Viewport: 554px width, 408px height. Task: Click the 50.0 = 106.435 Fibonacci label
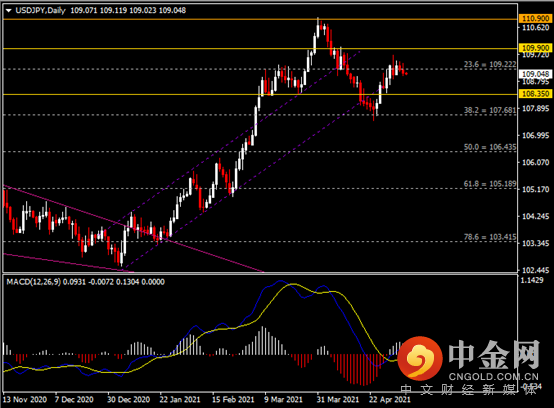(490, 147)
